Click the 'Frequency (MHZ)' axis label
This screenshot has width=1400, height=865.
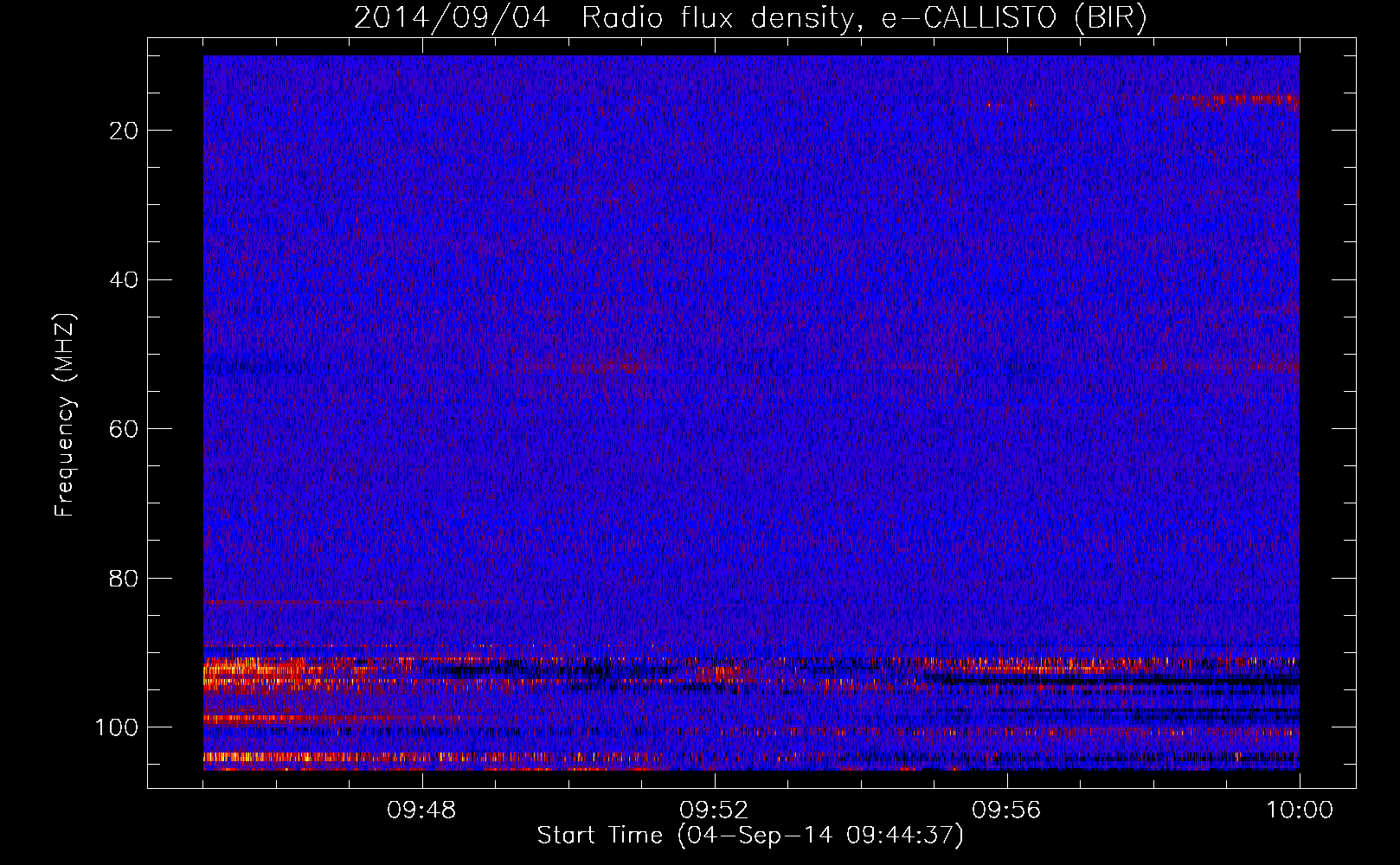click(x=65, y=414)
